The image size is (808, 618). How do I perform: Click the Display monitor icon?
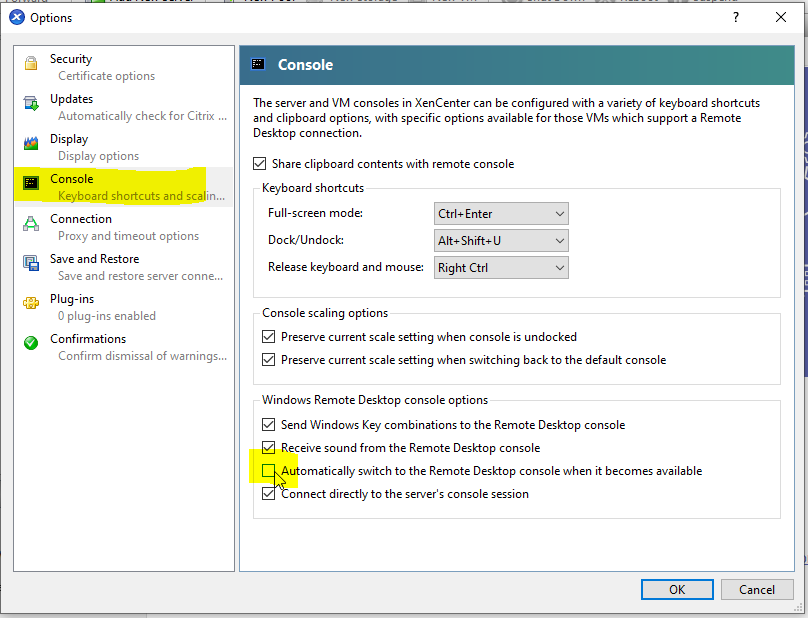click(31, 142)
